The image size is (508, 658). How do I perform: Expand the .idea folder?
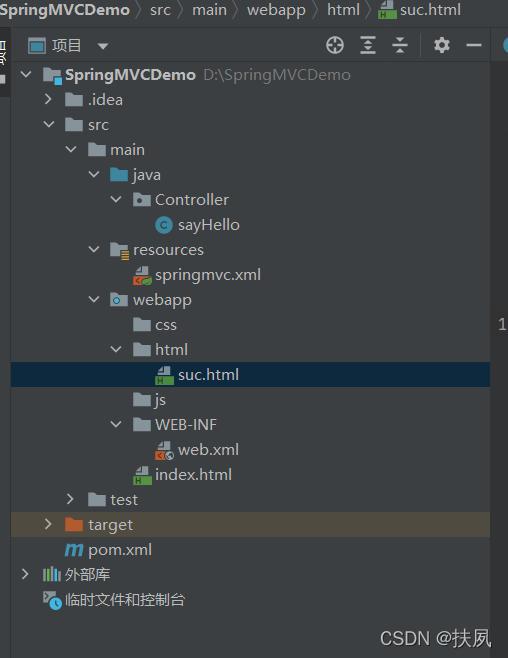48,99
